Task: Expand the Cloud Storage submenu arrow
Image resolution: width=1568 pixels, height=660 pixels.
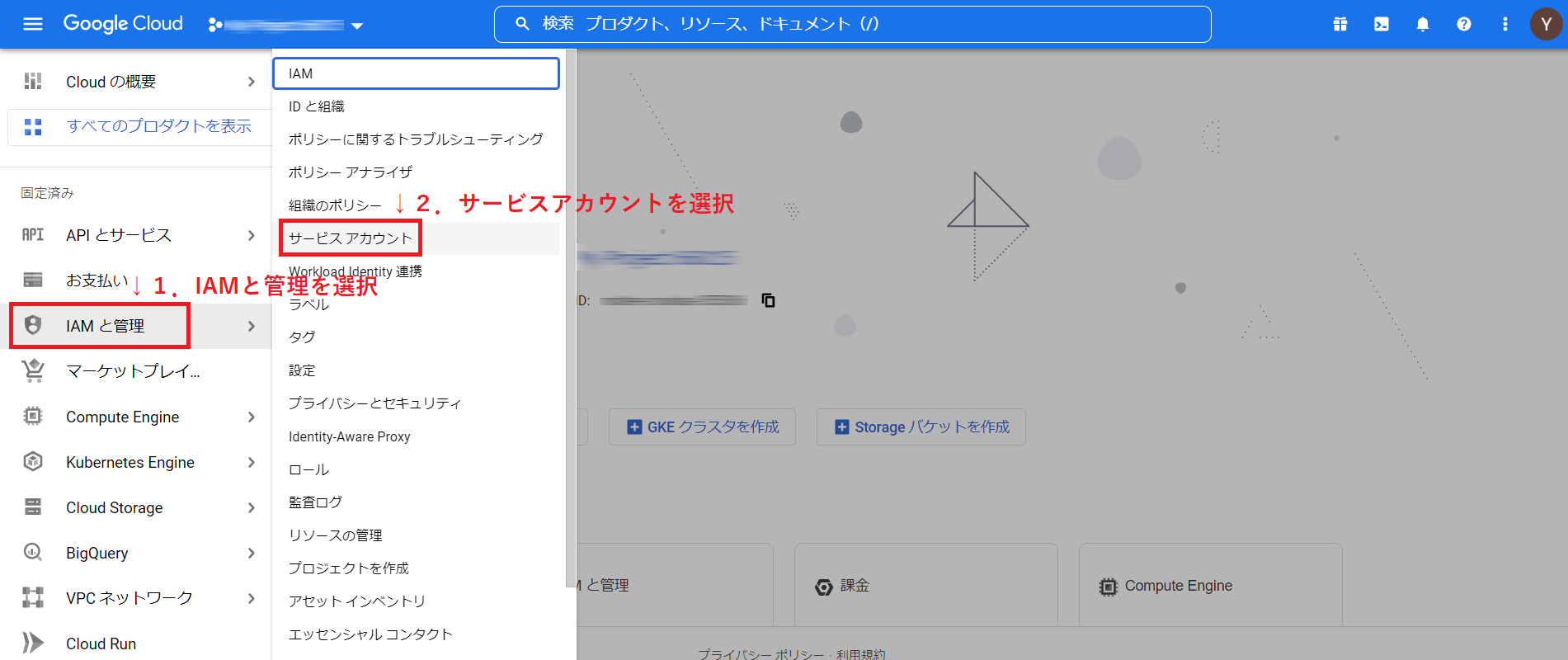Action: tap(252, 507)
